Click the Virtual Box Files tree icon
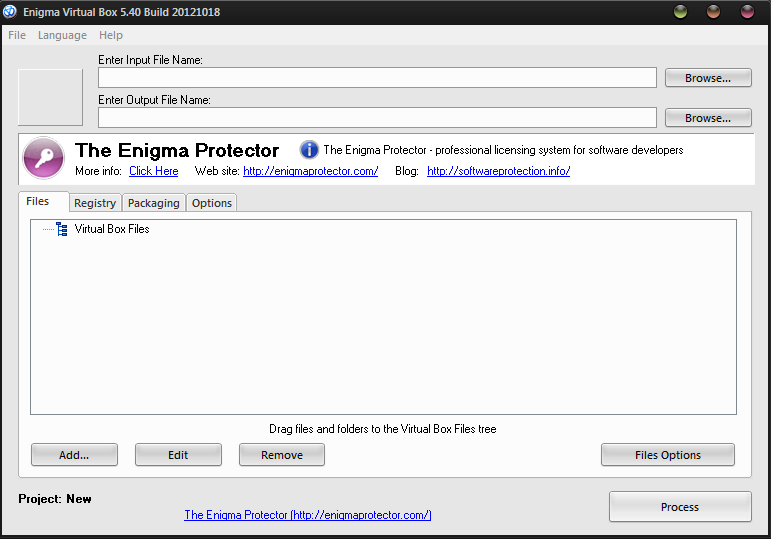The height and width of the screenshot is (539, 771). point(62,229)
